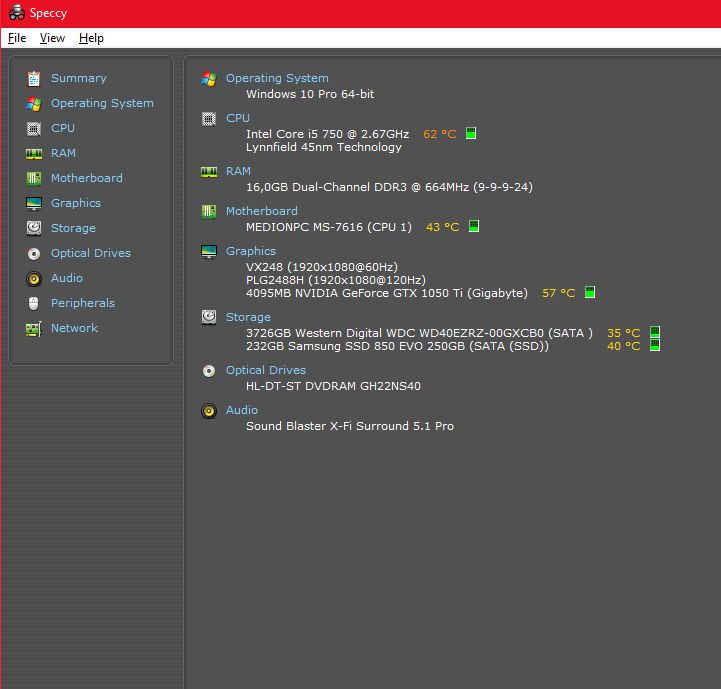The width and height of the screenshot is (721, 689).
Task: Click the Graphics monitor icon in sidebar
Action: point(34,203)
